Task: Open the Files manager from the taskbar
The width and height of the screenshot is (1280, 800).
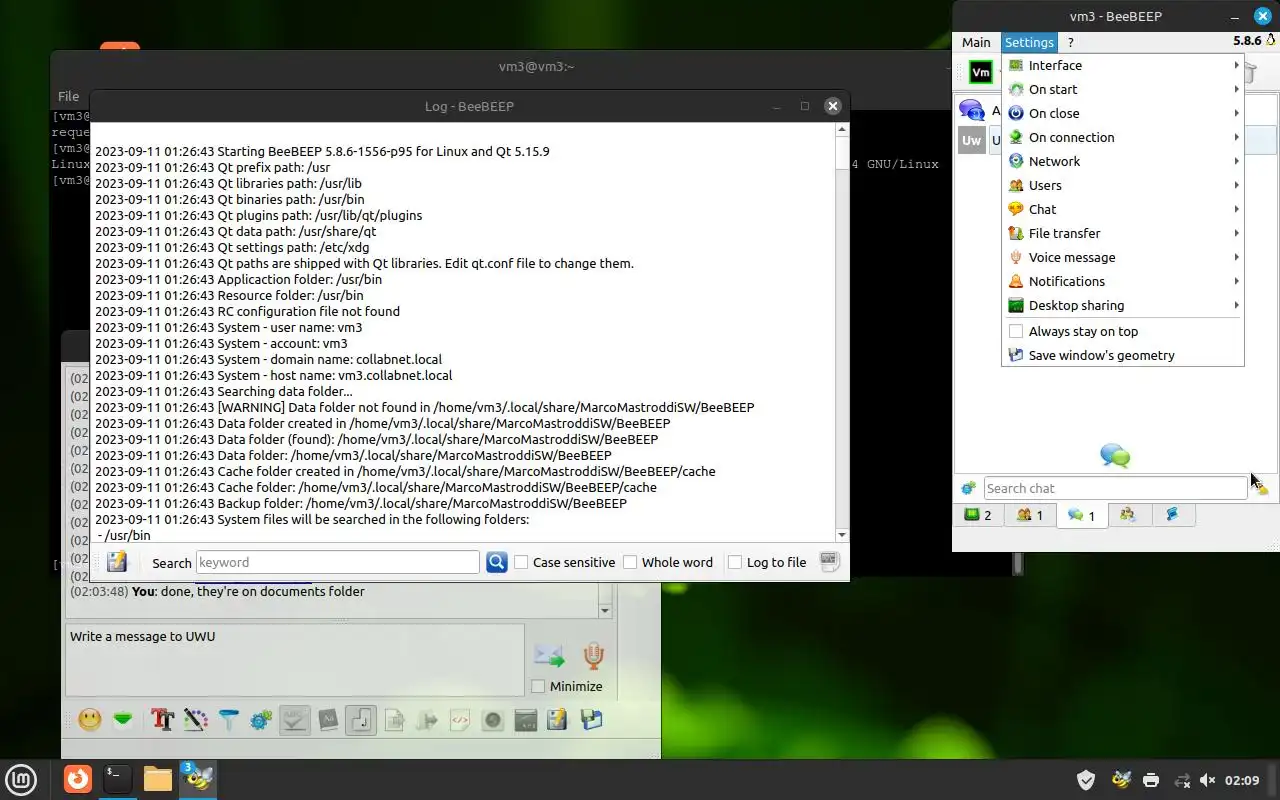Action: 157,778
